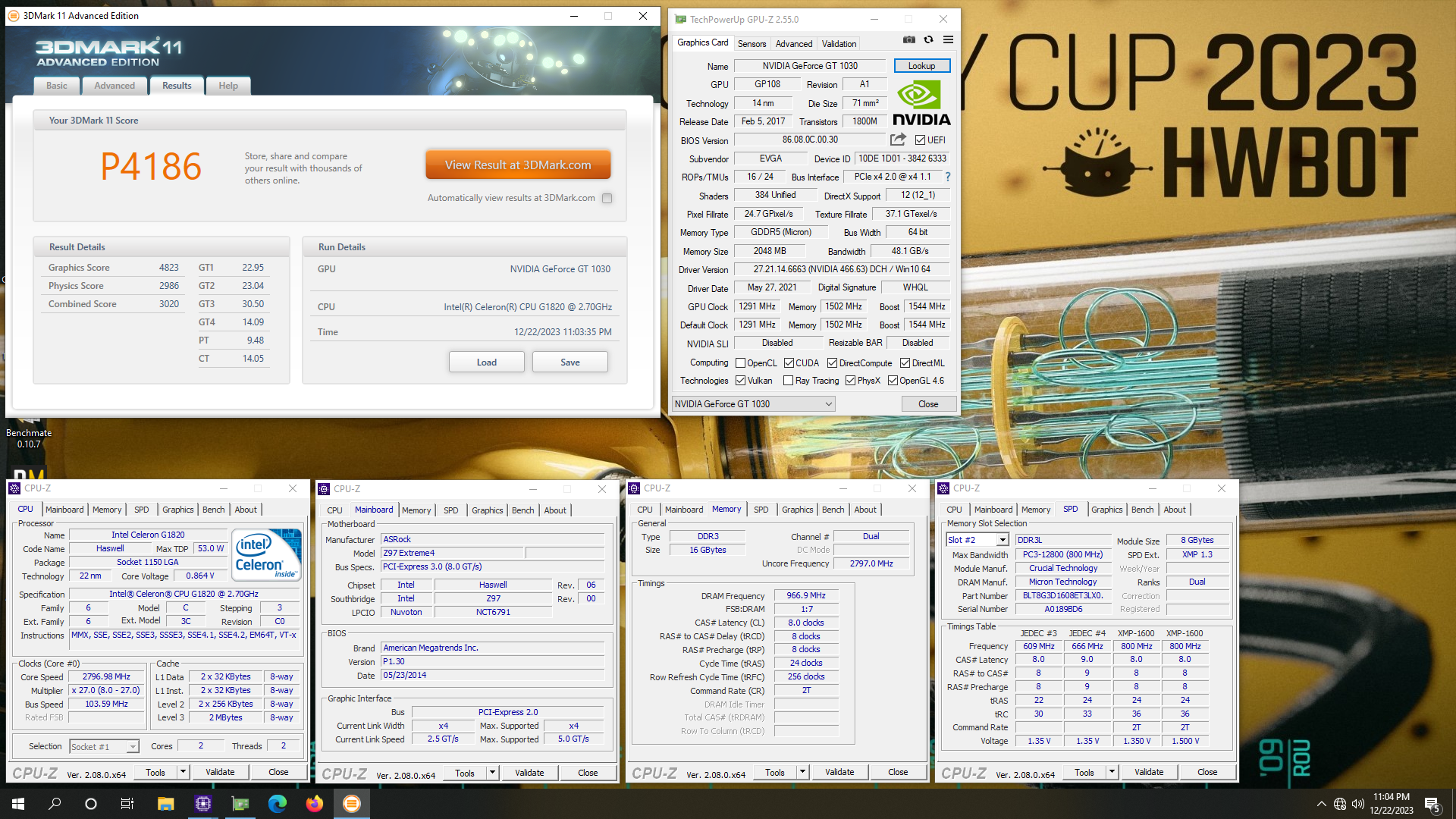Viewport: 1456px width, 819px height.
Task: Toggle UEFI checkbox in GPU-Z
Action: pos(920,140)
